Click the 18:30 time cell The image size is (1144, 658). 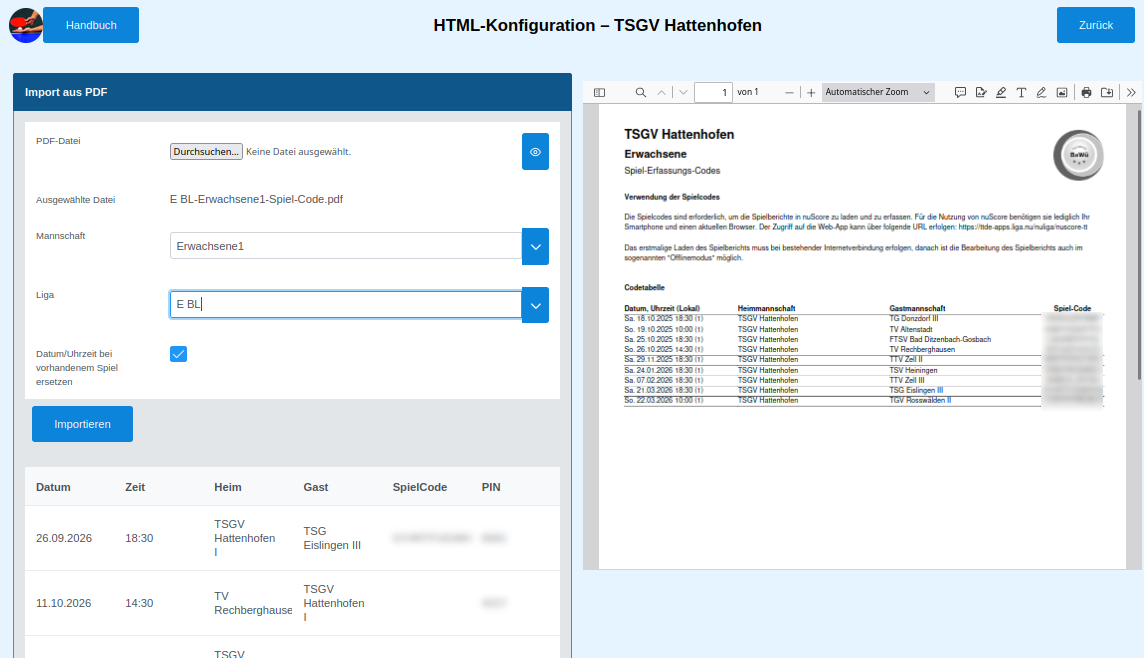click(x=139, y=538)
